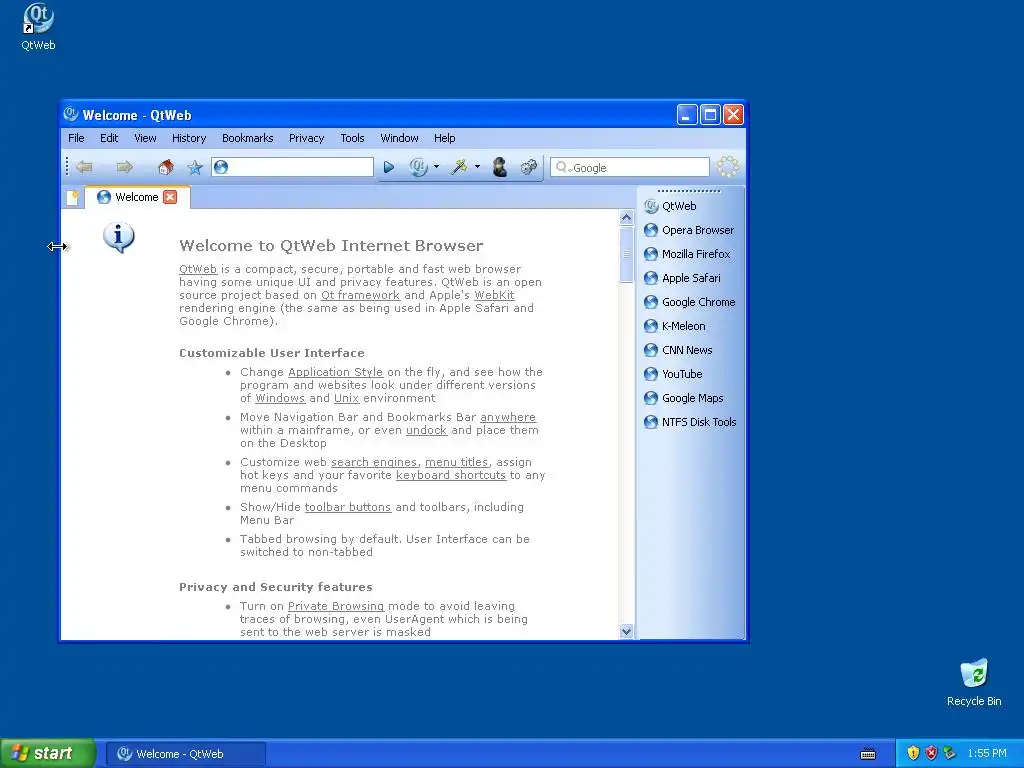This screenshot has height=768, width=1024.
Task: Click the navigation toolbar drag handle
Action: click(67, 167)
